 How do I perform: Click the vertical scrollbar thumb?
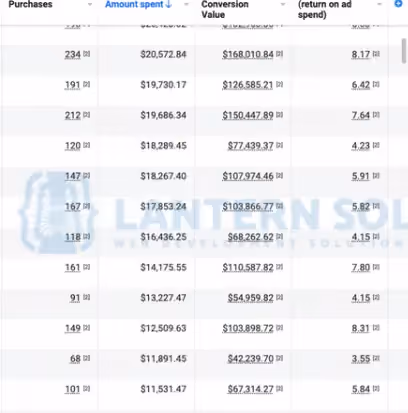(404, 51)
